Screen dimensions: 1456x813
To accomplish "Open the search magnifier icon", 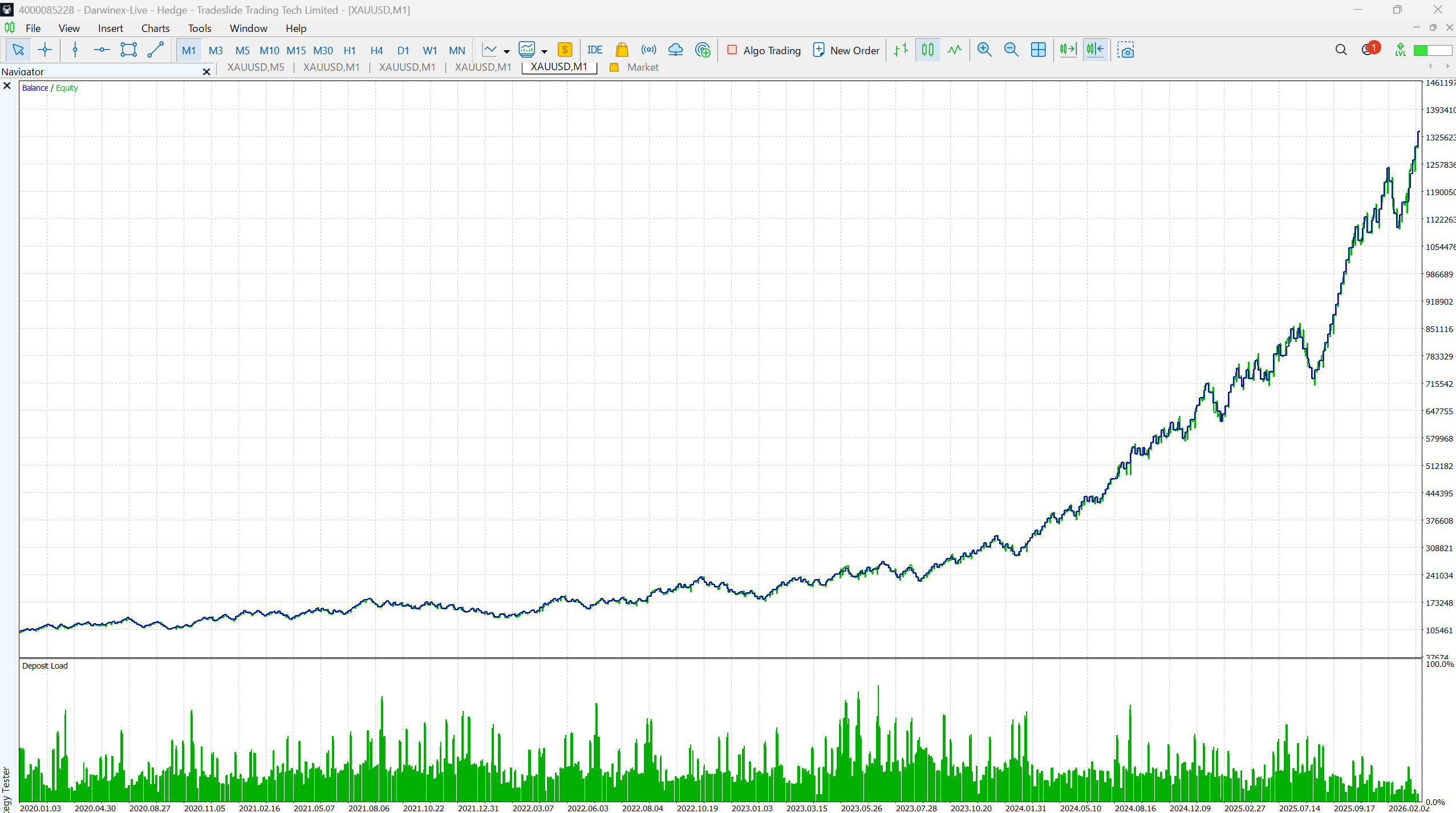I will coord(1341,50).
